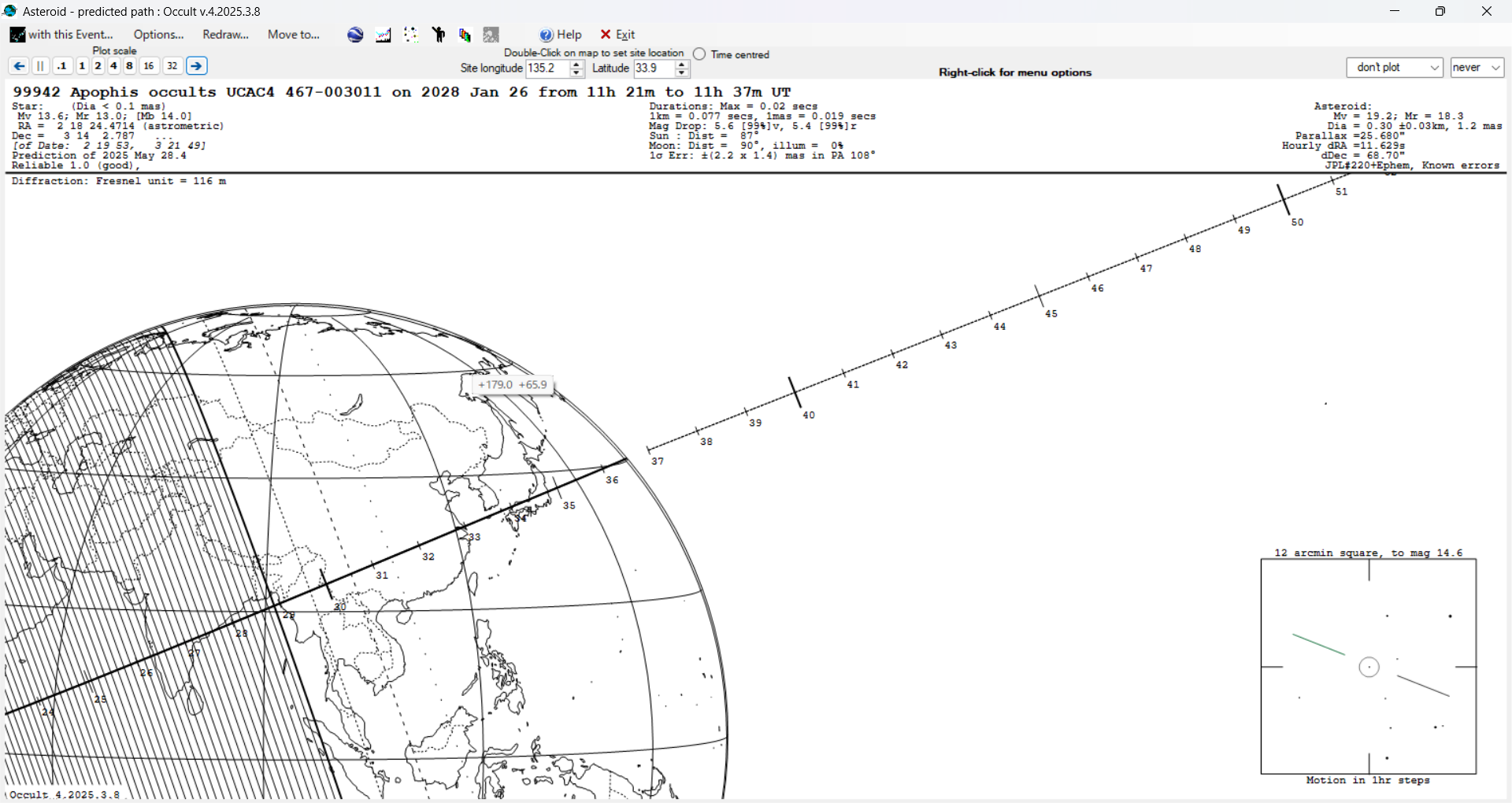Click the light-curve chart toolbar icon

(384, 35)
